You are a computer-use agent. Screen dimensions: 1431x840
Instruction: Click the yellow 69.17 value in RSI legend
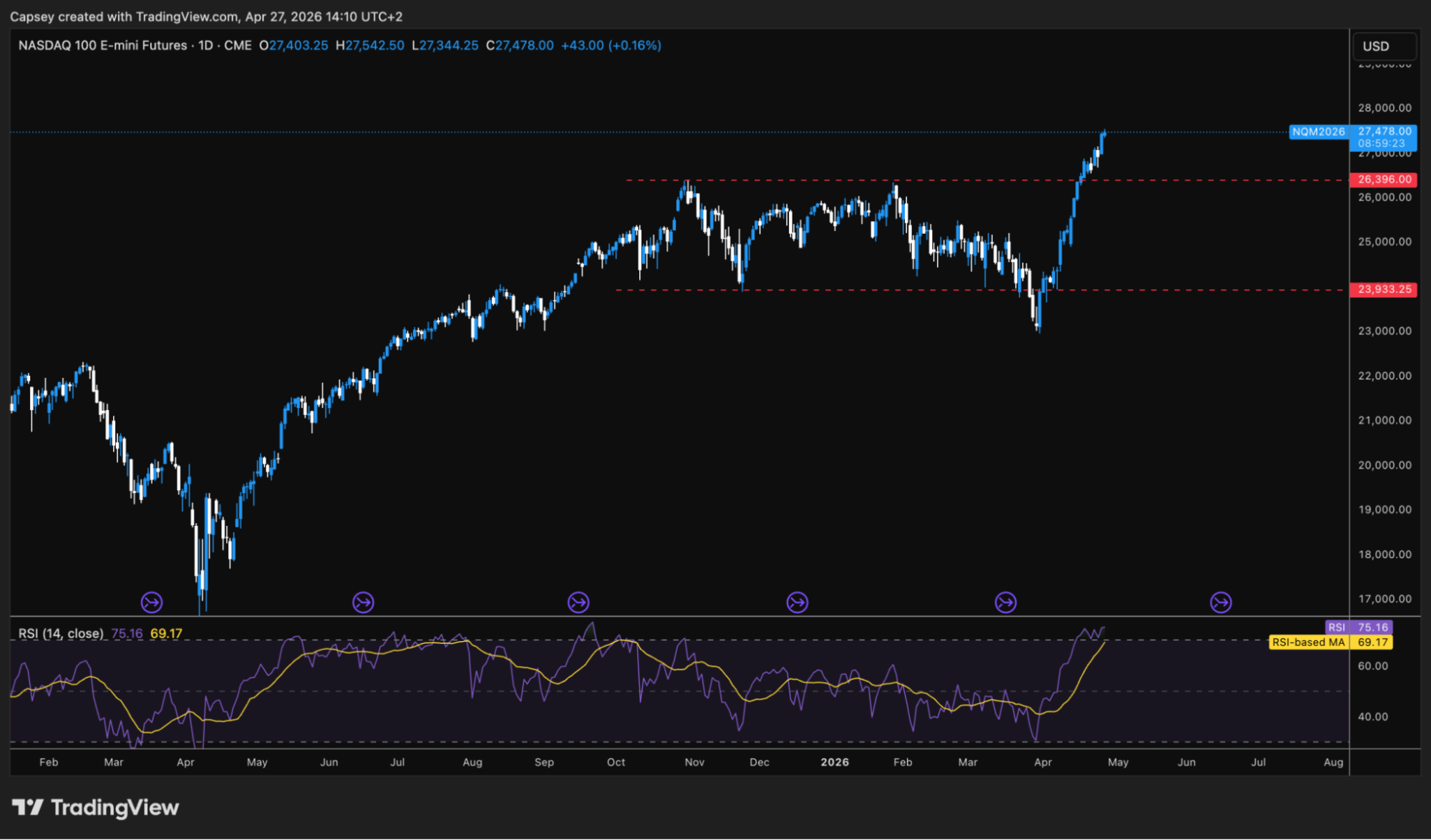tap(166, 633)
